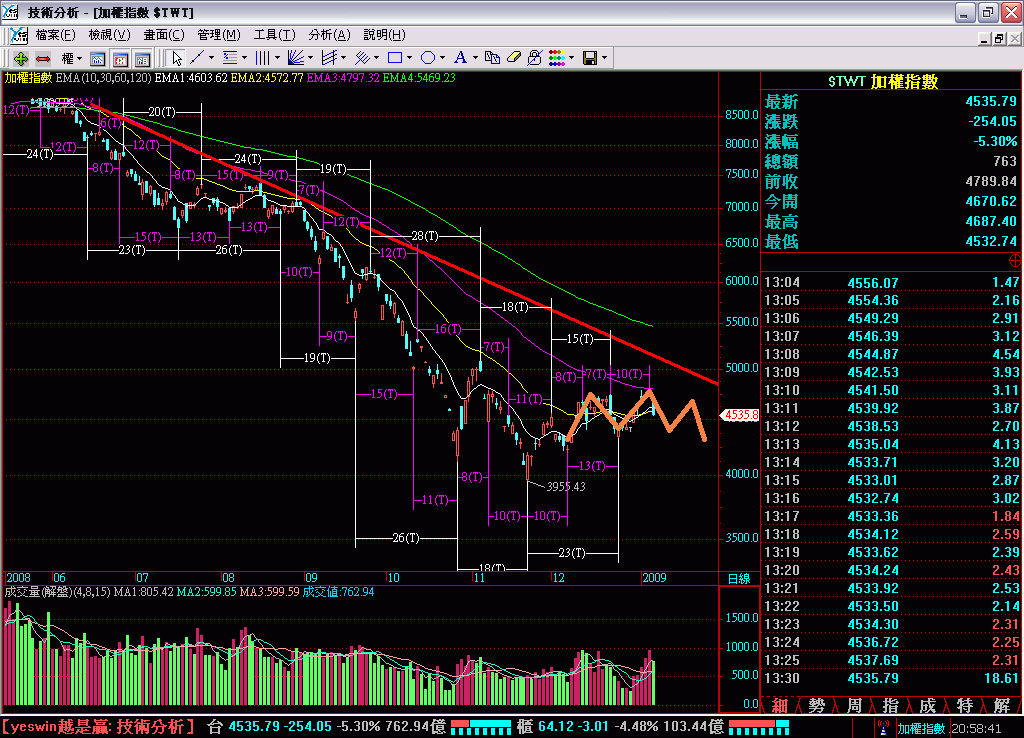Open the 檔案(F) menu
The image size is (1024, 738).
[55, 35]
